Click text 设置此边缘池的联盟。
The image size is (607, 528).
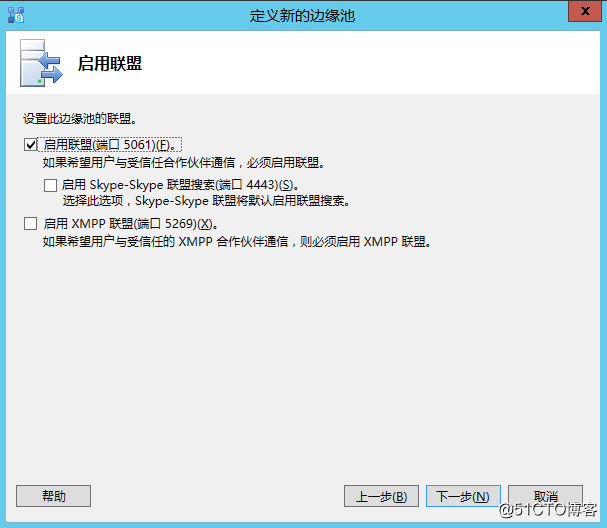[80, 118]
